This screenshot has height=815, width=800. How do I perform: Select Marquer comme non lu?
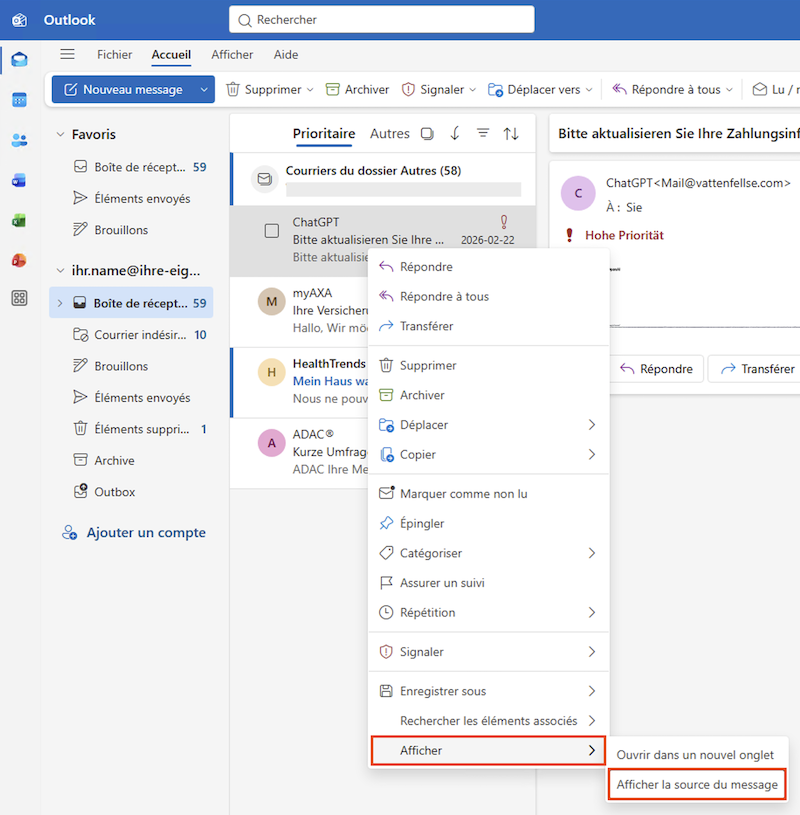coord(488,494)
